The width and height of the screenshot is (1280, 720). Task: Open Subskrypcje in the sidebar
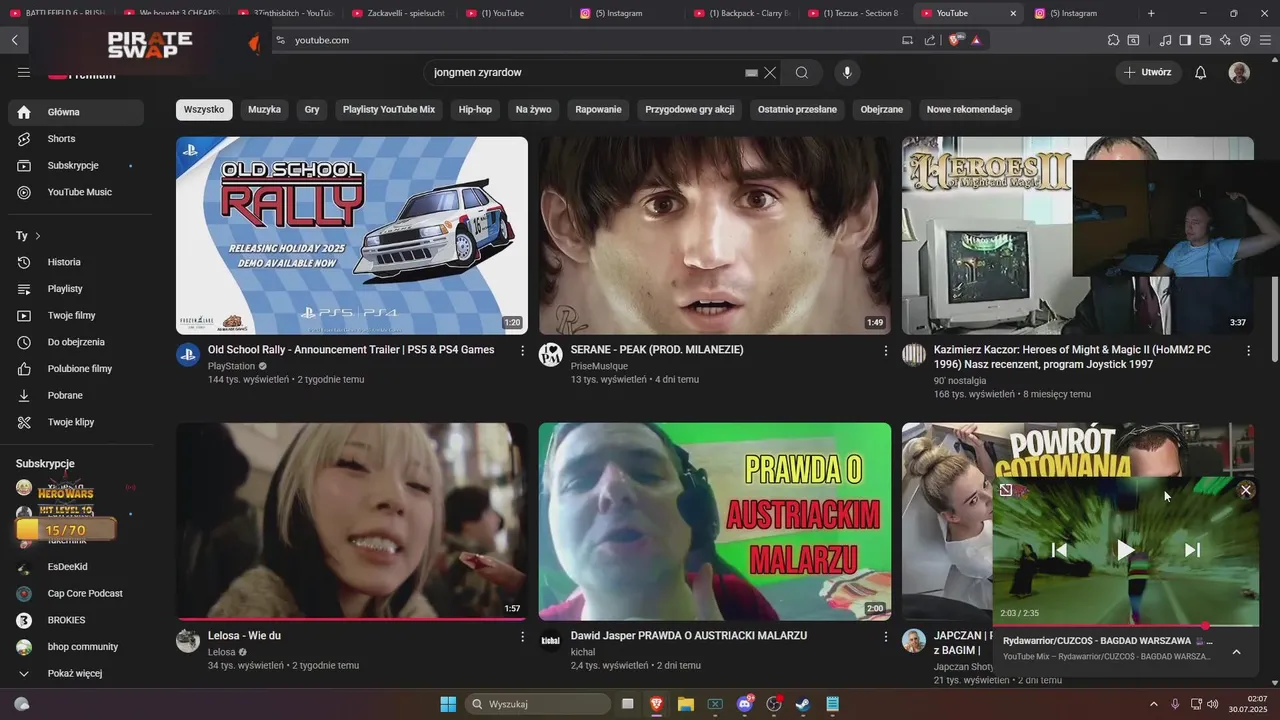tap(76, 165)
